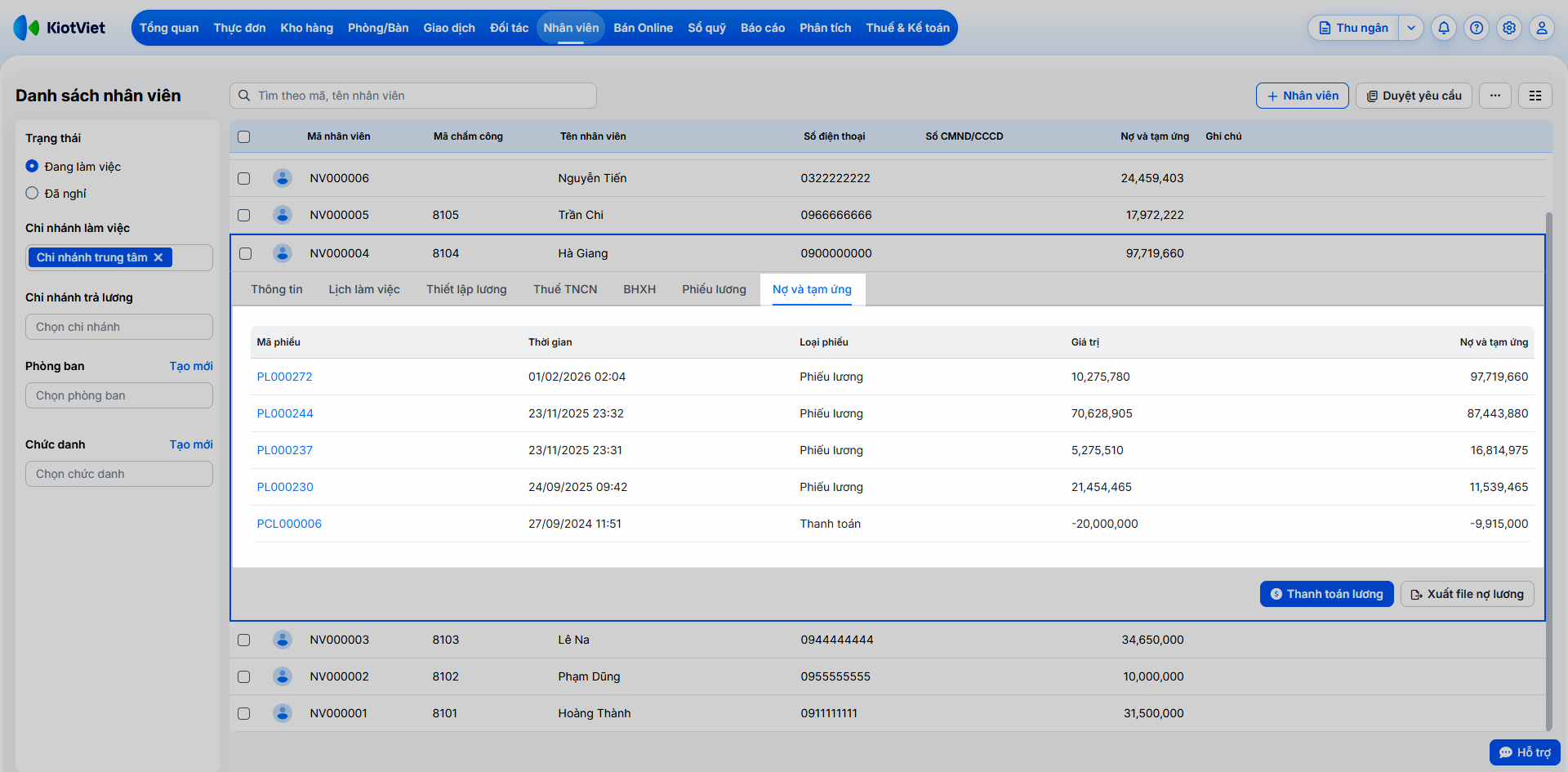Viewport: 1568px width, 772px height.
Task: Click Tạo mới next to Chức danh
Action: coord(191,444)
